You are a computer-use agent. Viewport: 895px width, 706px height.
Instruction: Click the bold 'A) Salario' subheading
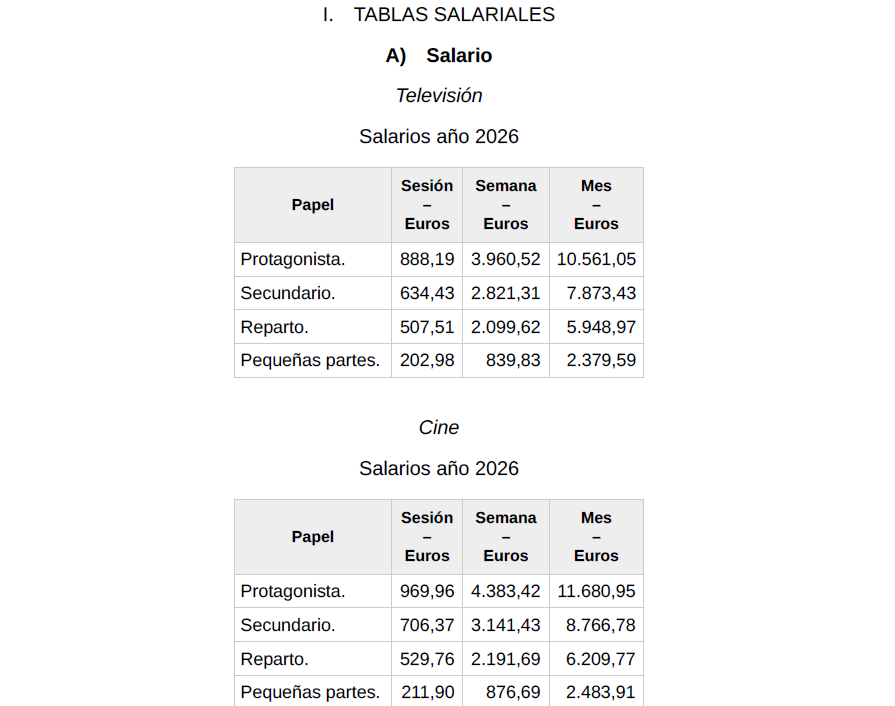(x=439, y=56)
